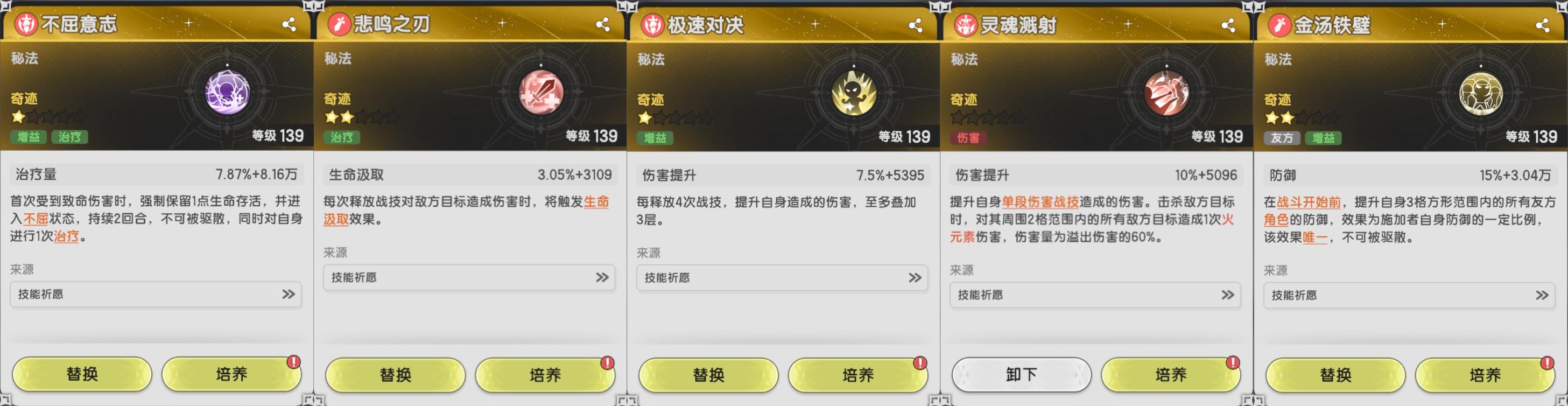Expand 技能祈愿 source on 金汤铁壁 card
Viewport: 1568px width, 406px height.
click(1409, 295)
